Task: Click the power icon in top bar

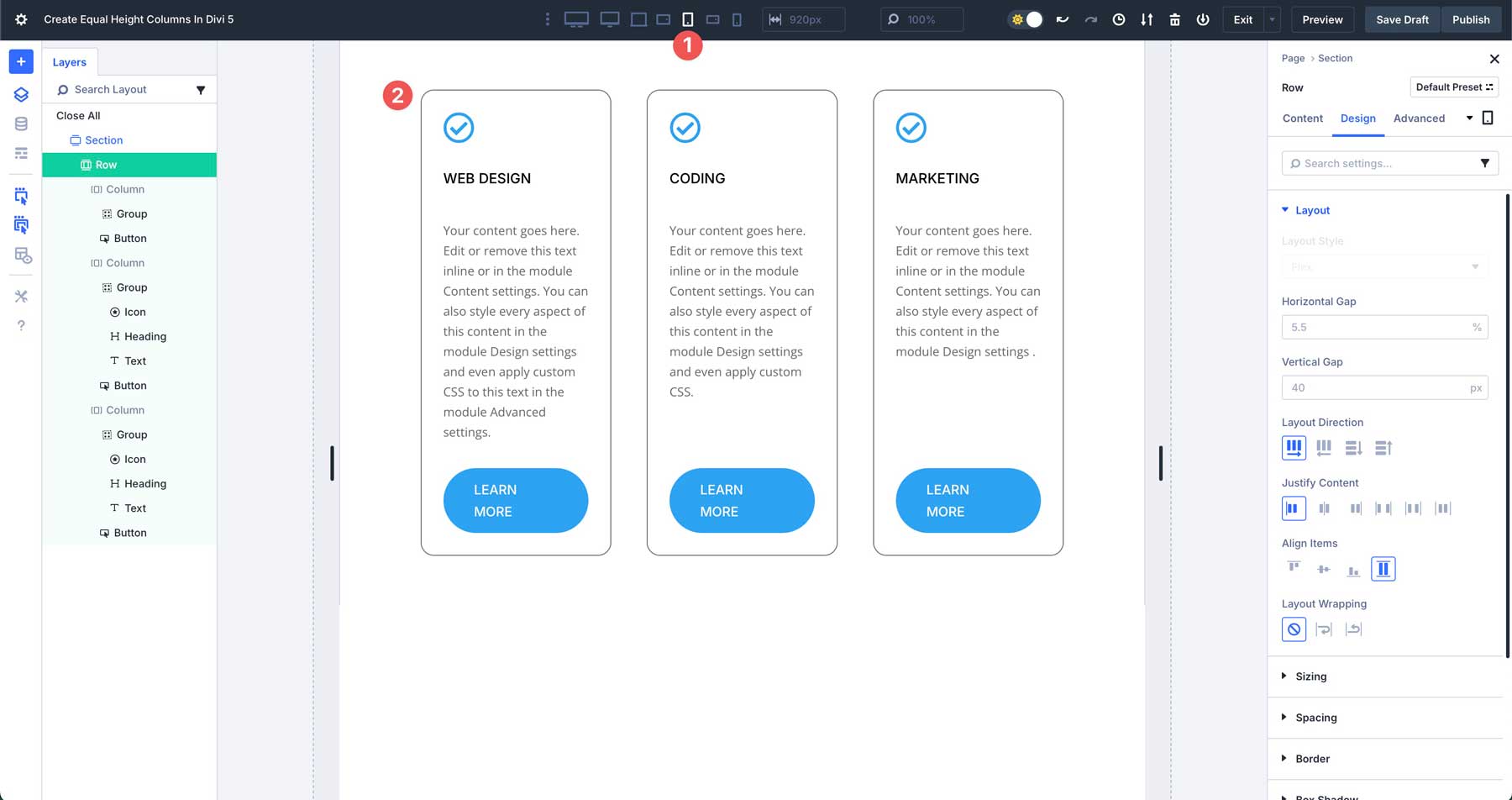Action: [x=1203, y=19]
